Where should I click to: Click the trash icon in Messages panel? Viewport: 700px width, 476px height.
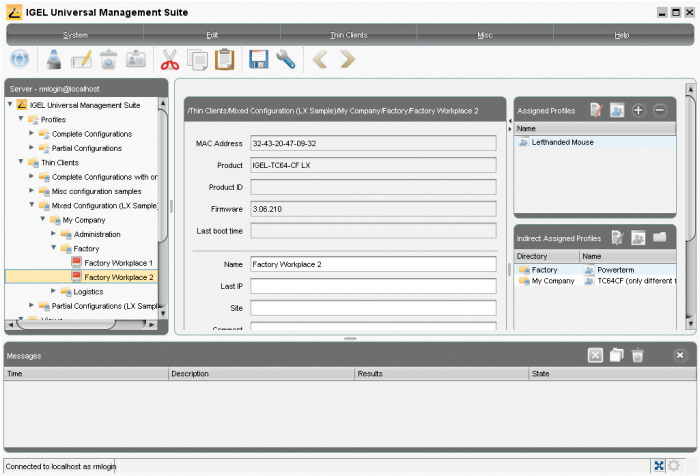(x=638, y=355)
